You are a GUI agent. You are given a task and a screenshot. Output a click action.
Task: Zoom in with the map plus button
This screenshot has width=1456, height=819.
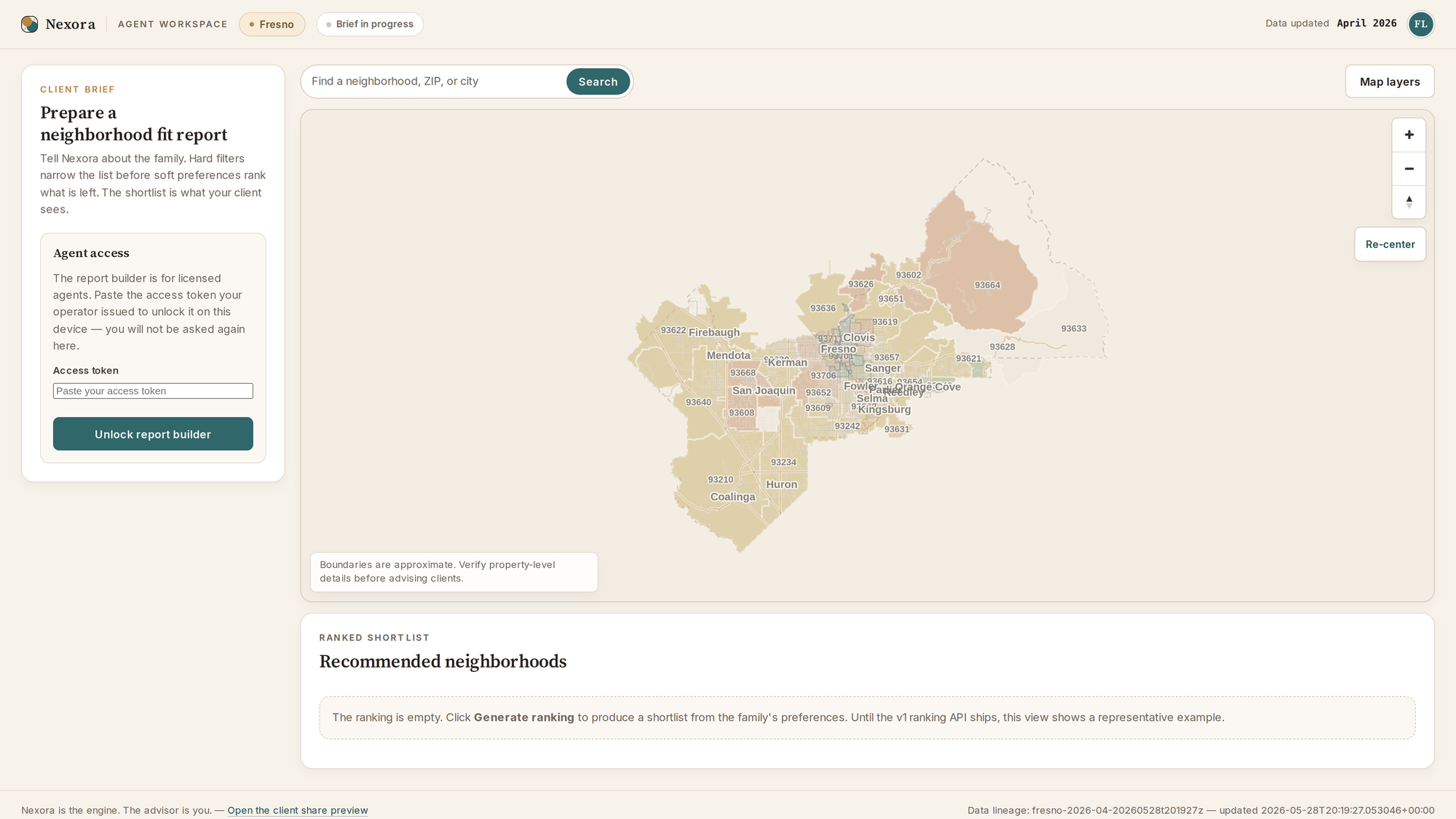(1409, 135)
